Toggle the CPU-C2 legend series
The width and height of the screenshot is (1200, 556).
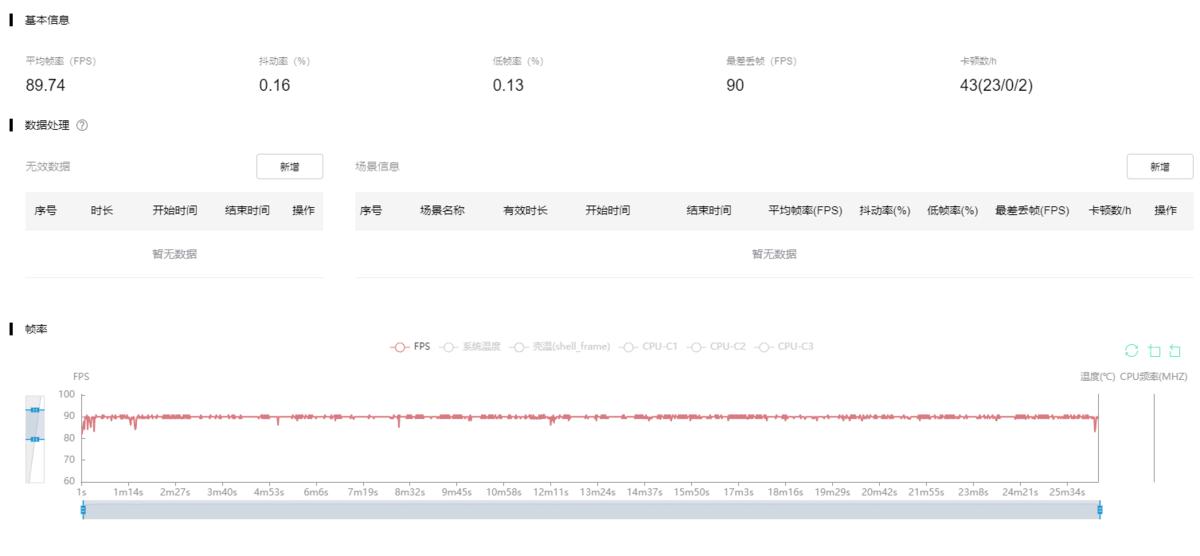[716, 347]
